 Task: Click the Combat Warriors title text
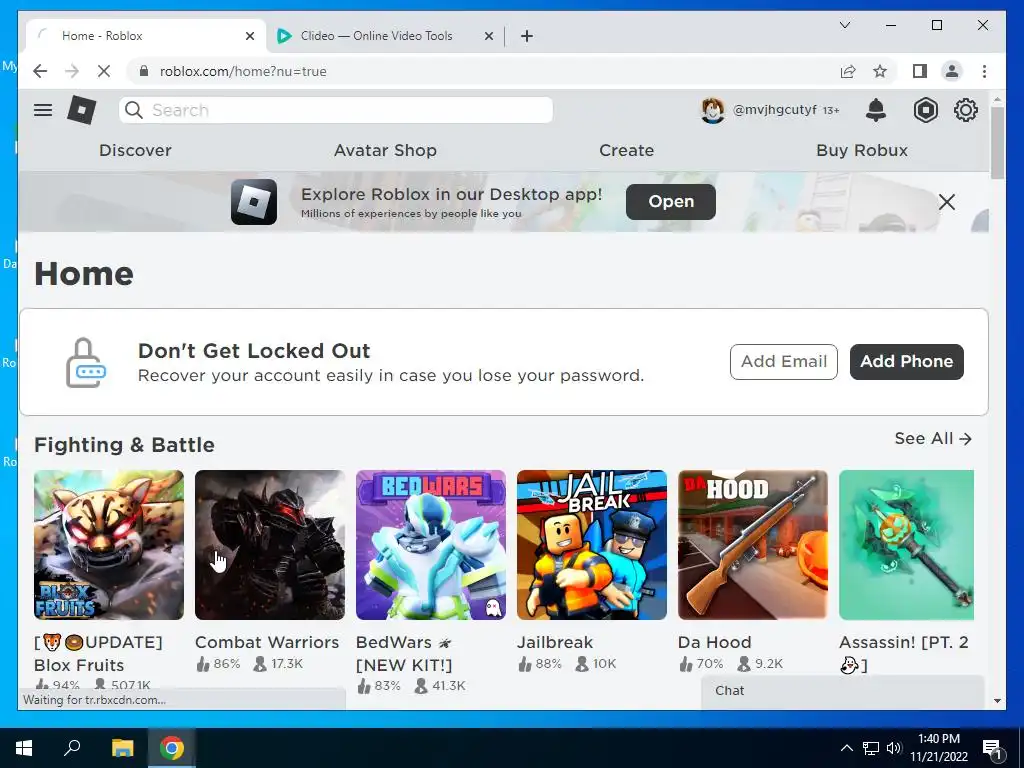[x=267, y=642]
